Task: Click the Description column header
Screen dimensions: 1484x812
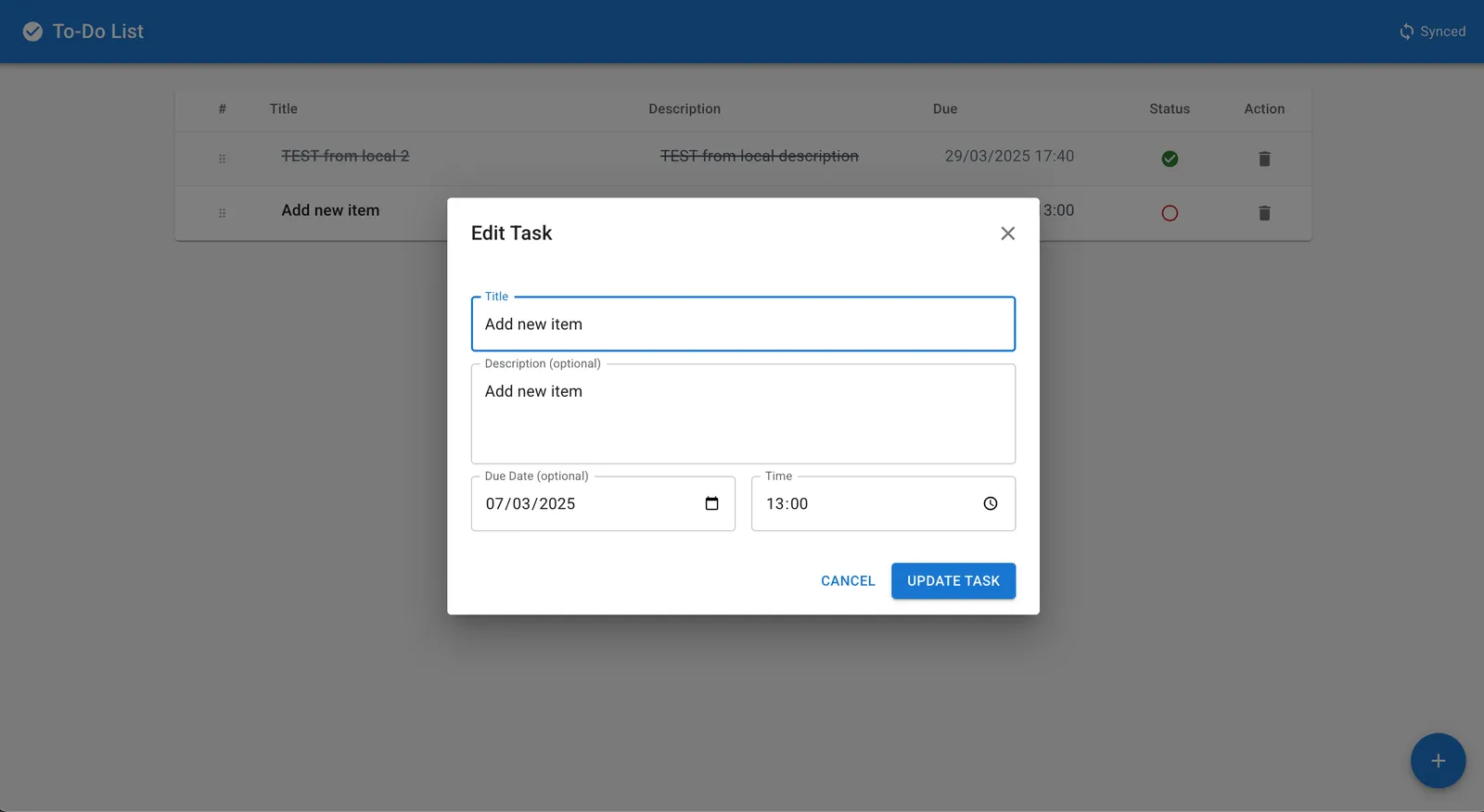Action: coord(684,109)
